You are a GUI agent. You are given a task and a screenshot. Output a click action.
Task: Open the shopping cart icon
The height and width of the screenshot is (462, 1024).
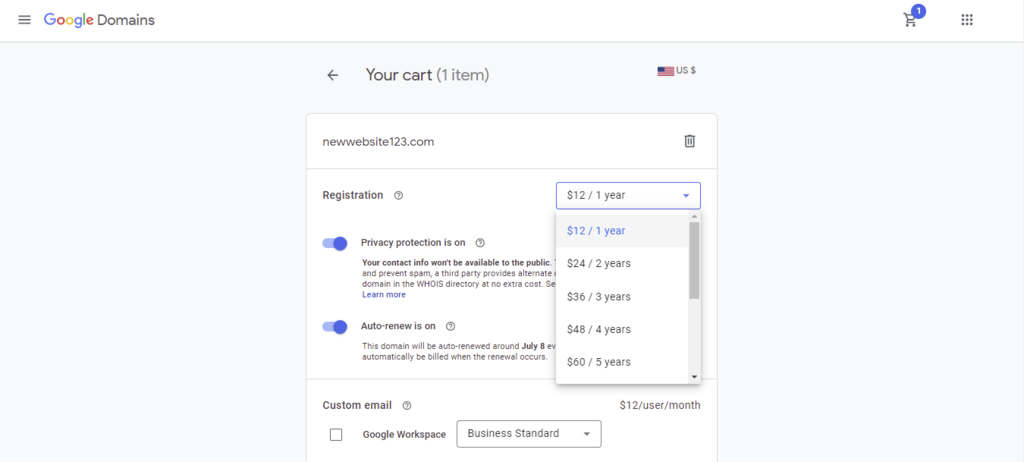(910, 20)
